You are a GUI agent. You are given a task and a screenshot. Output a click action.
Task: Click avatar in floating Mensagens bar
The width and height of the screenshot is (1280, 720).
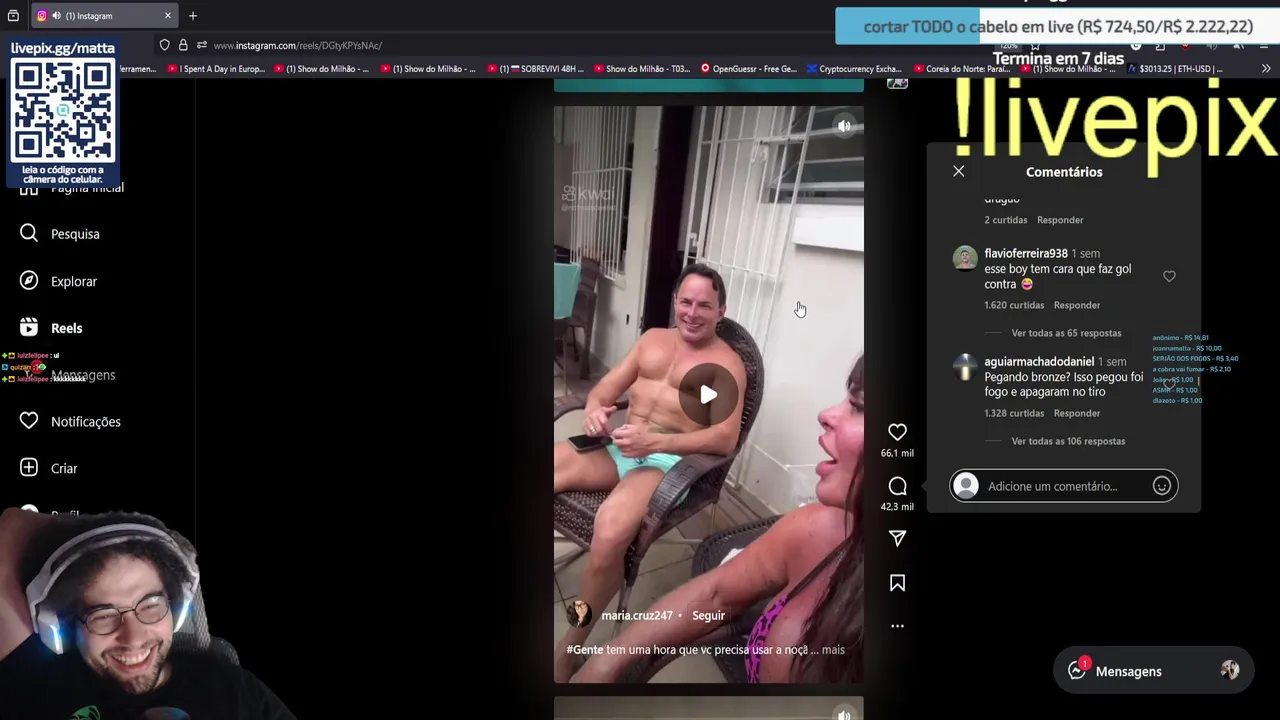tap(1230, 671)
